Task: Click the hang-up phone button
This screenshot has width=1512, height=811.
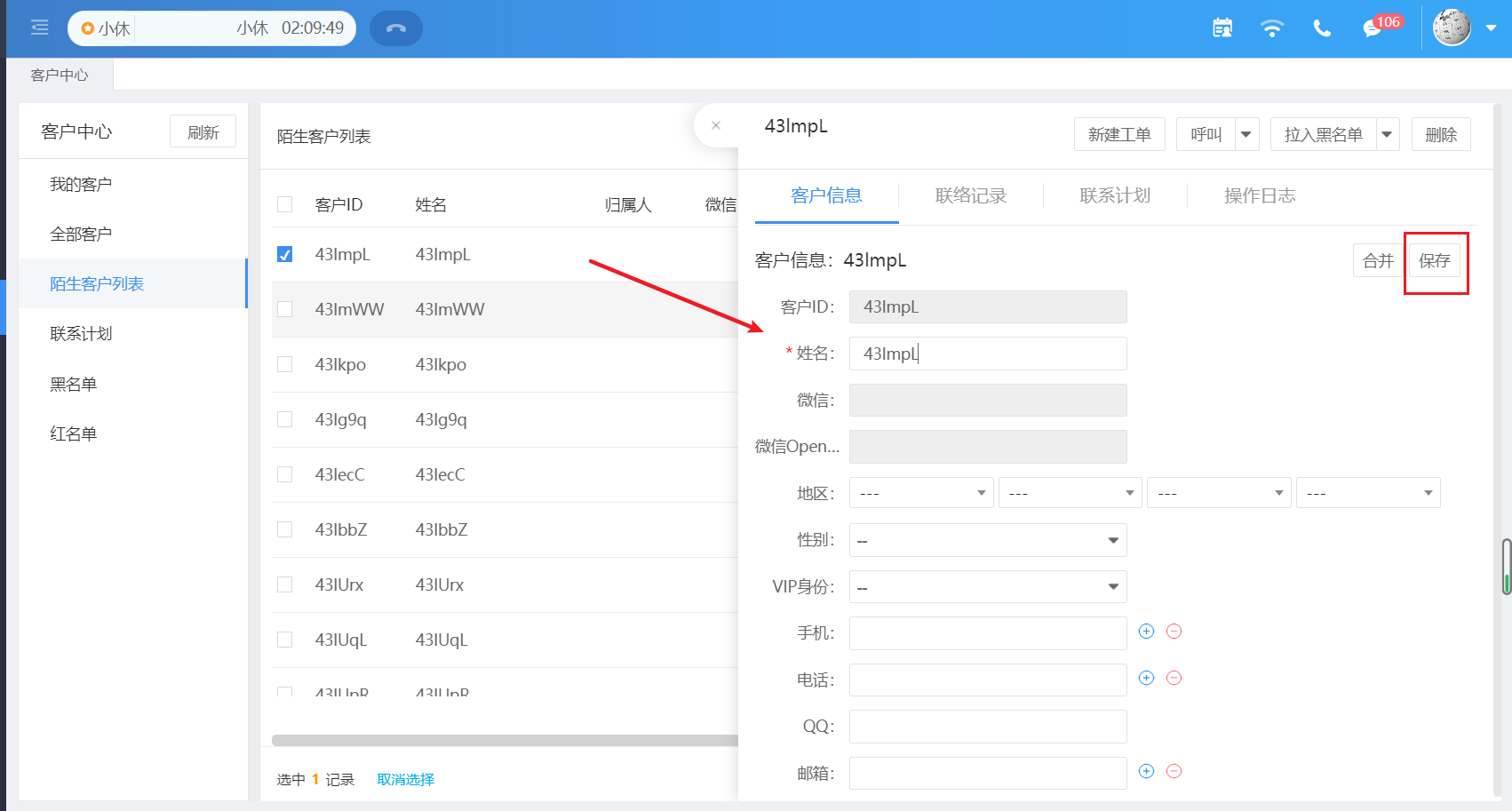Action: [x=396, y=28]
